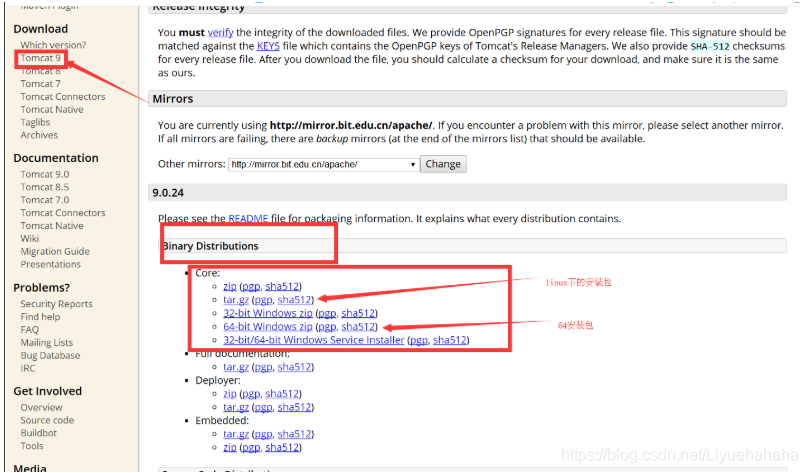The width and height of the screenshot is (808, 473).
Task: Open the IRC link
Action: (x=28, y=368)
